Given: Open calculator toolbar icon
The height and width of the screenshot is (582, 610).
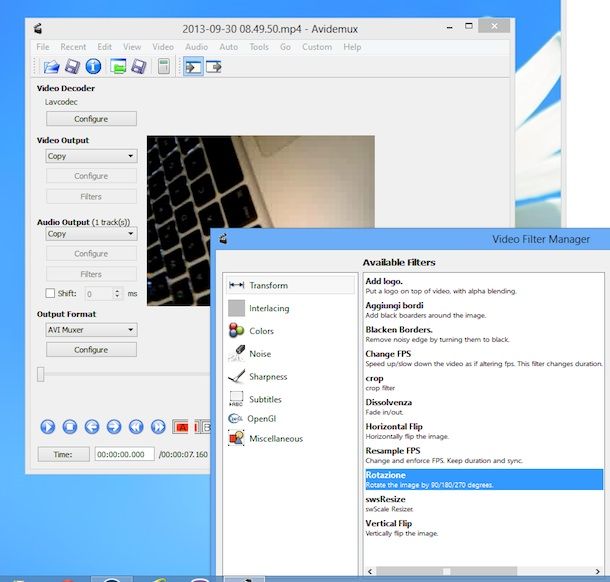Looking at the screenshot, I should tap(164, 67).
